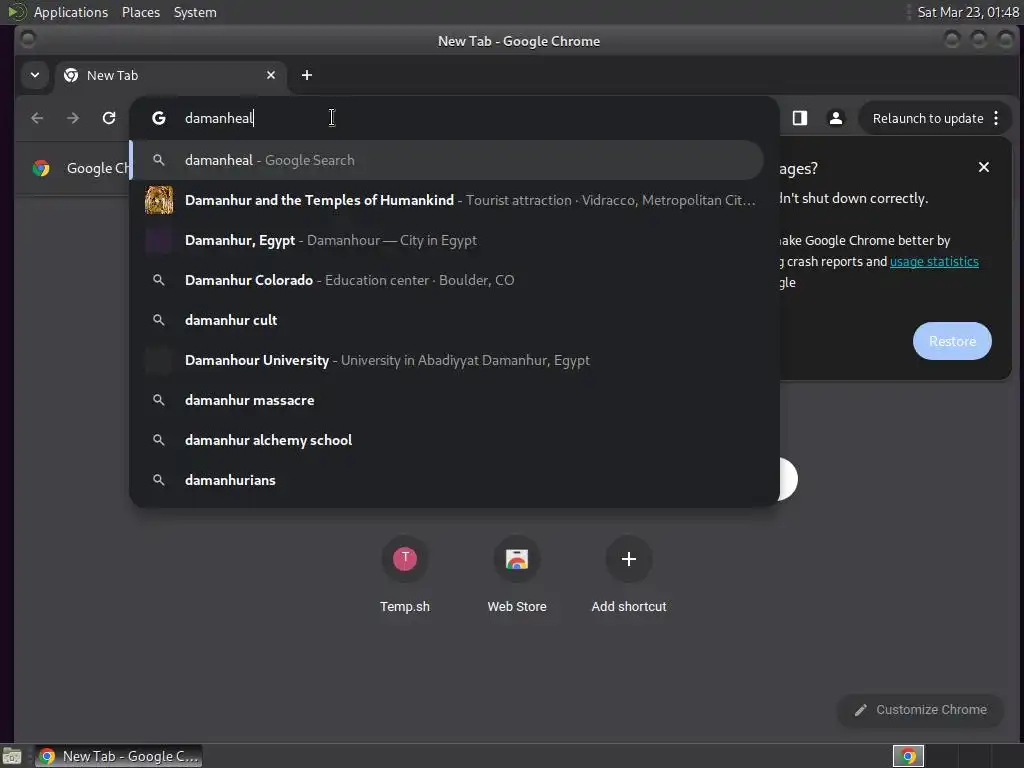The image size is (1024, 768).
Task: Open the usage statistics link
Action: click(x=934, y=261)
